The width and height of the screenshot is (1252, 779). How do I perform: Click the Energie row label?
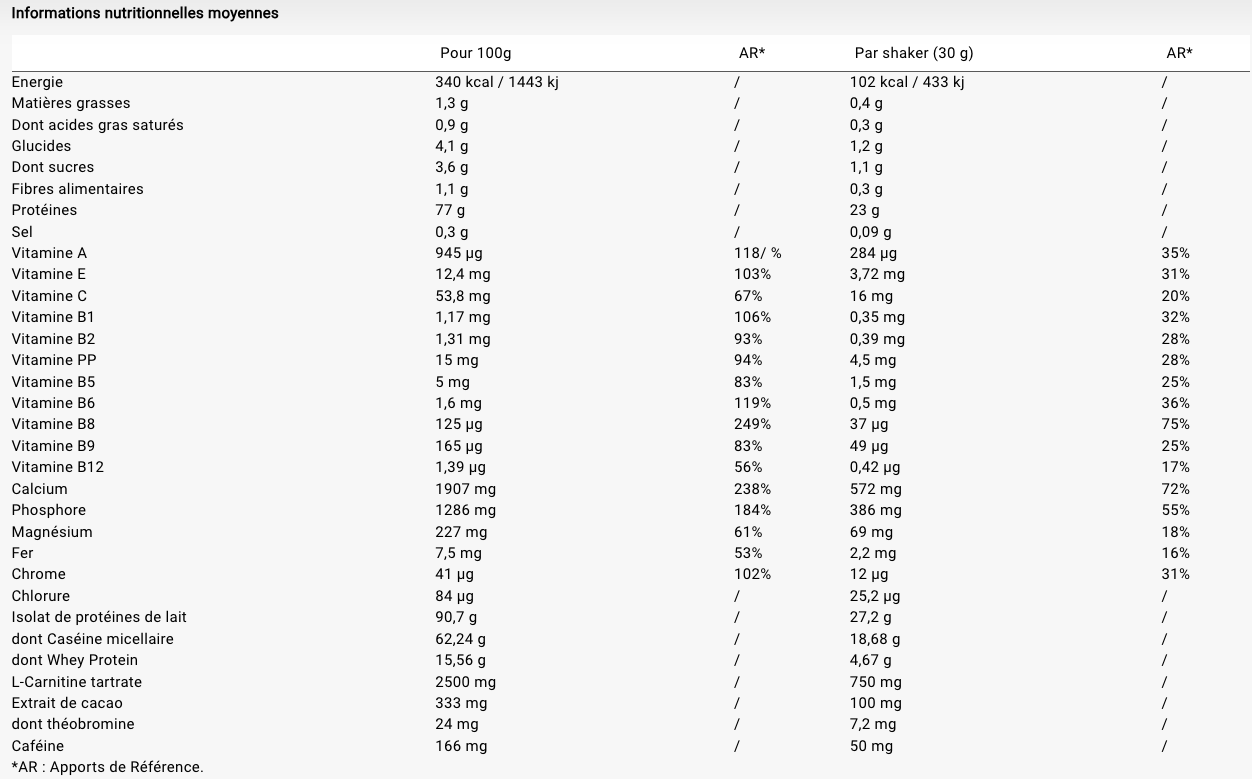click(37, 82)
